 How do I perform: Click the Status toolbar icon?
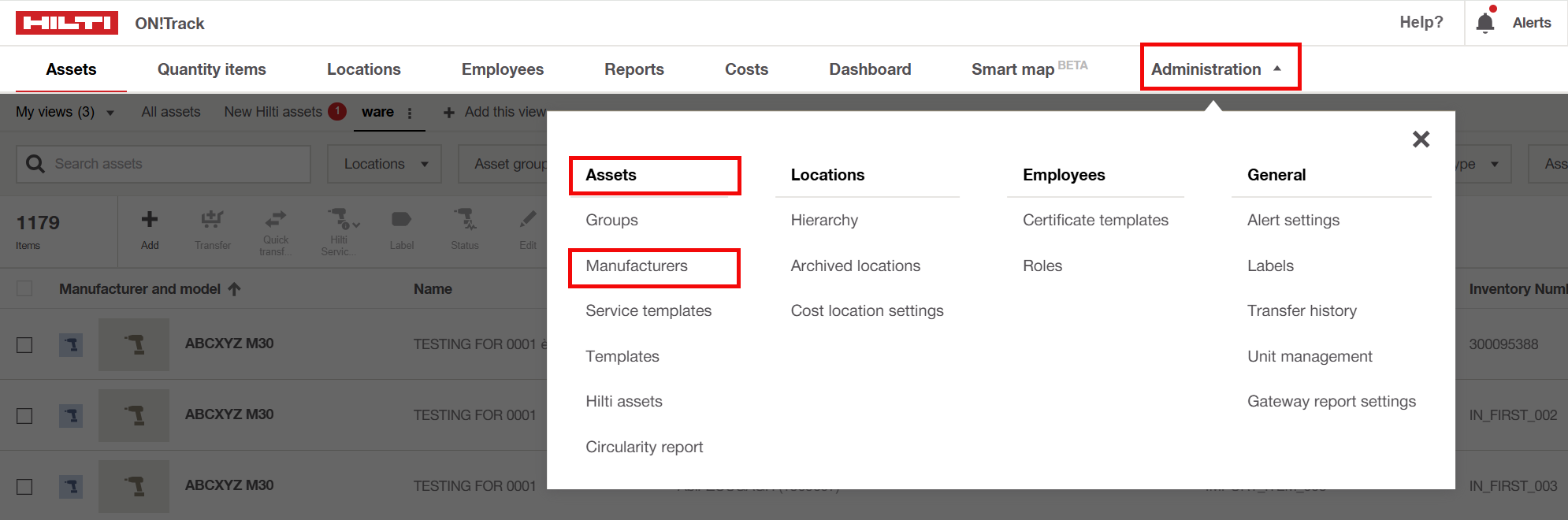point(464,220)
